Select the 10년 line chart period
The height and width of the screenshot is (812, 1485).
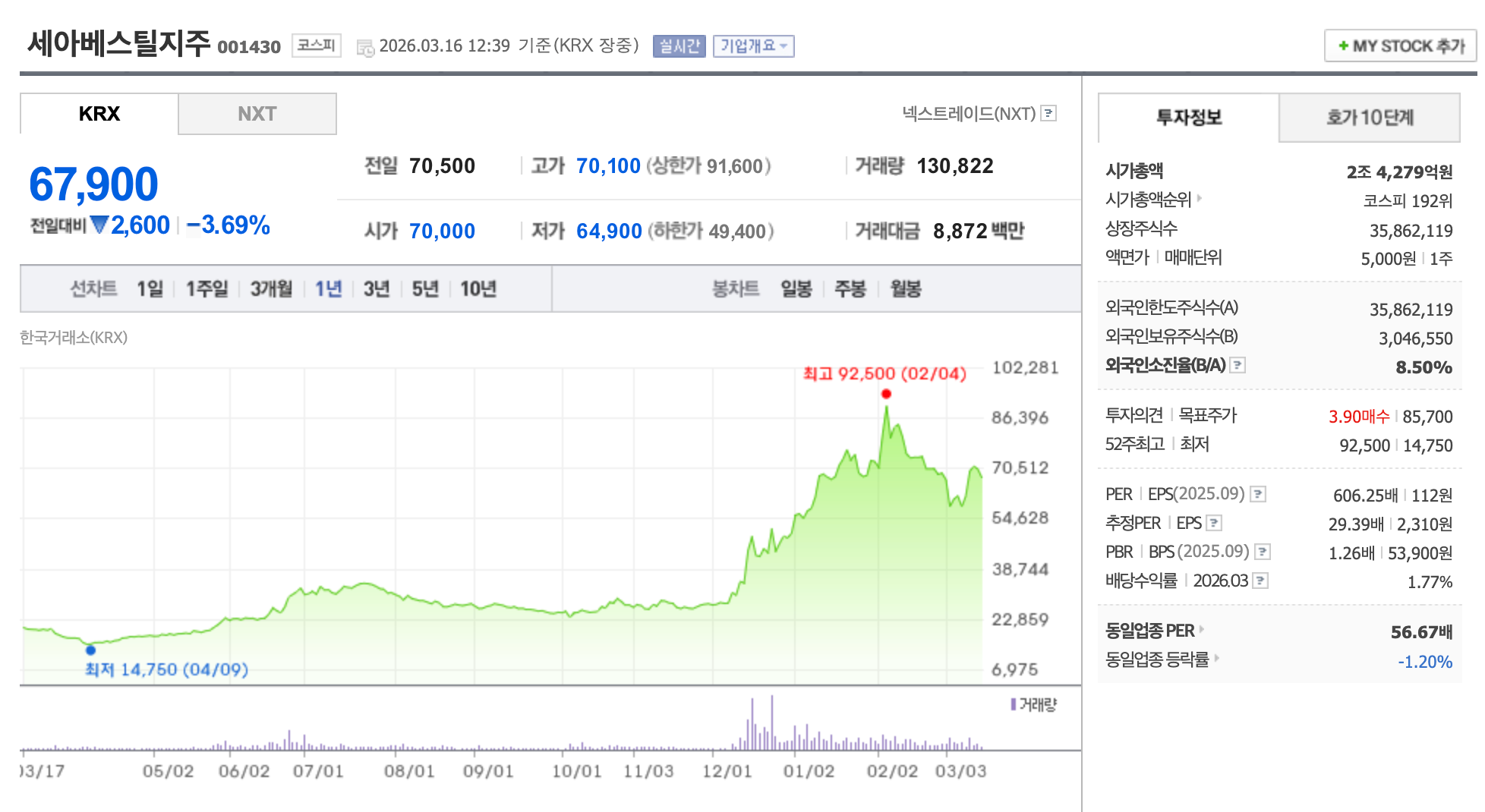[478, 289]
